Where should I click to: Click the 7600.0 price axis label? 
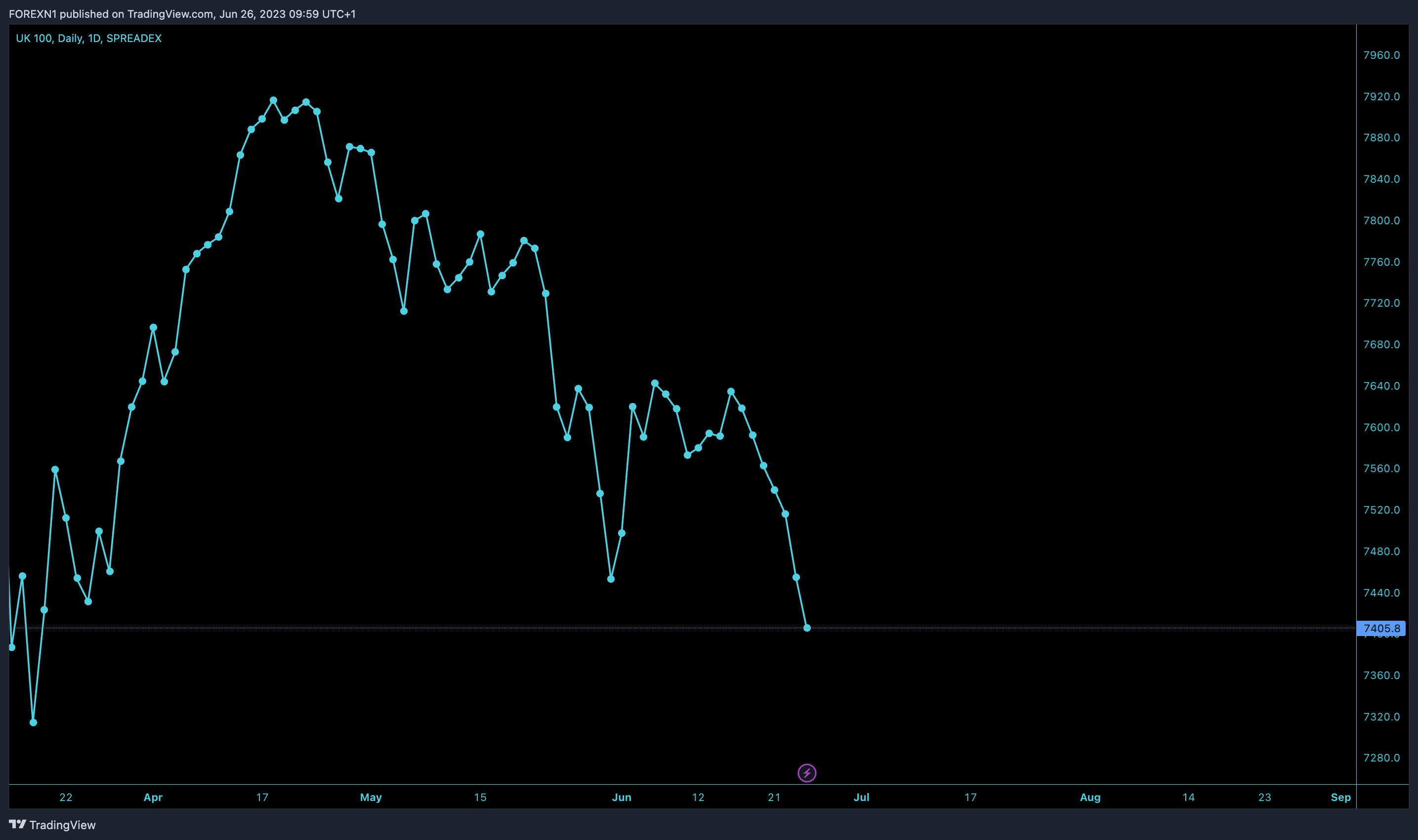pos(1381,427)
